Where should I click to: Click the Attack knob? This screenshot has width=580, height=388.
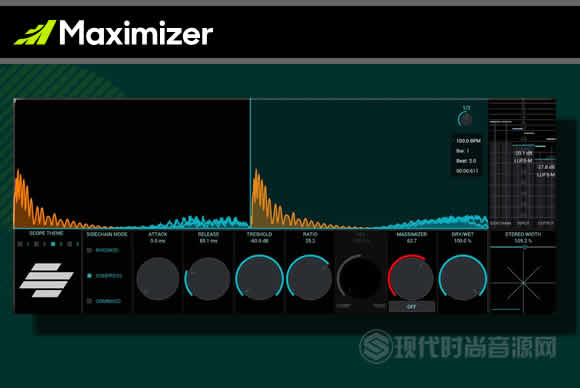(x=158, y=279)
